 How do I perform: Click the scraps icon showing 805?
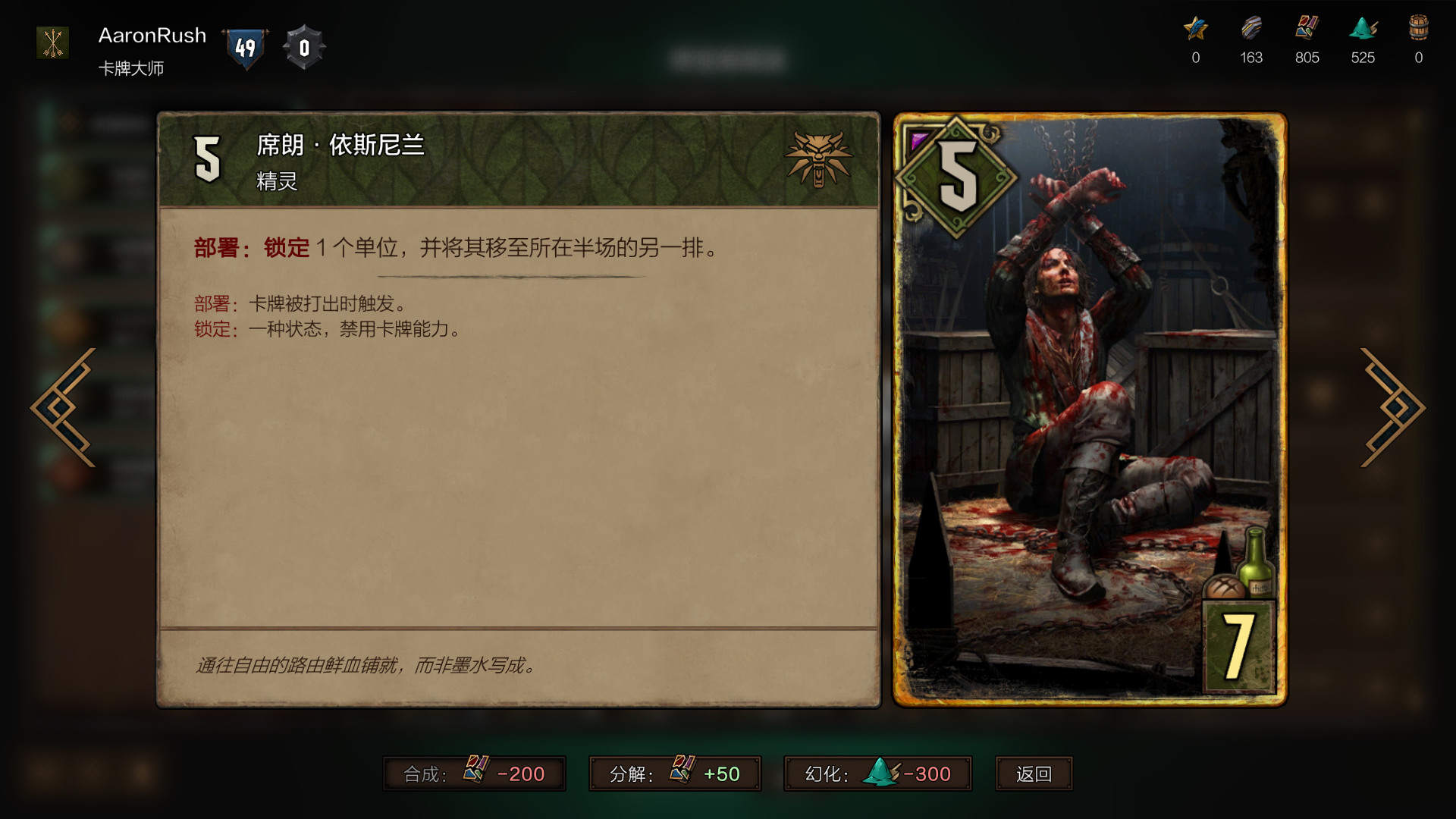click(1307, 29)
